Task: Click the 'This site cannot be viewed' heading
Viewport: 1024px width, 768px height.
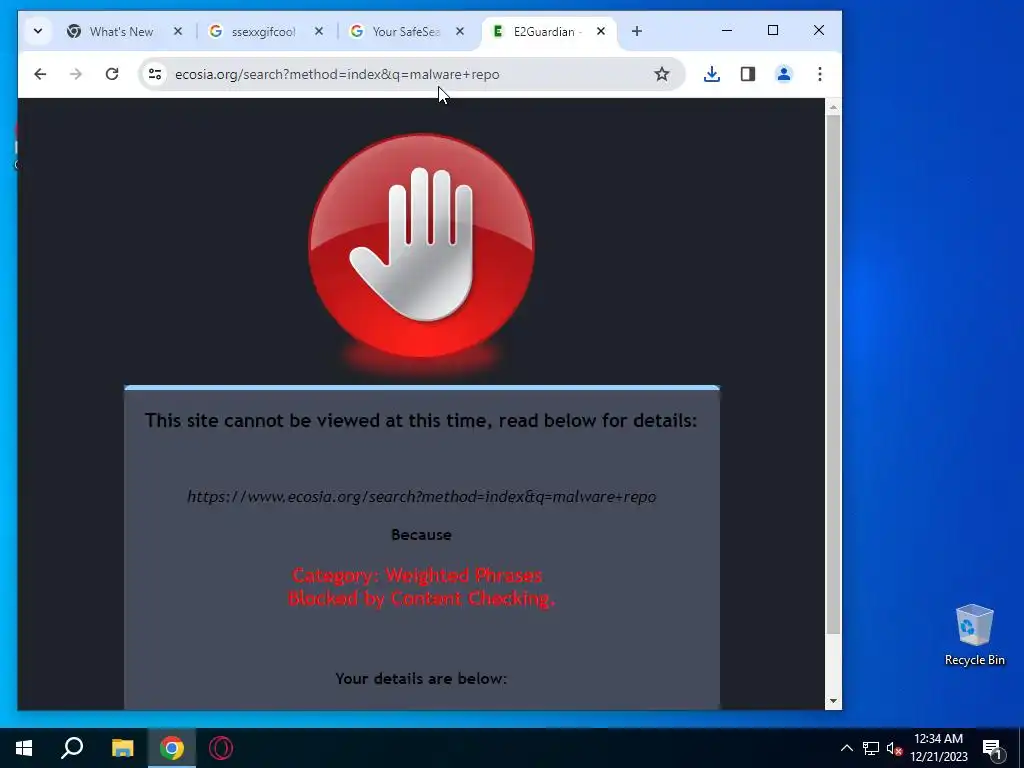Action: [421, 420]
